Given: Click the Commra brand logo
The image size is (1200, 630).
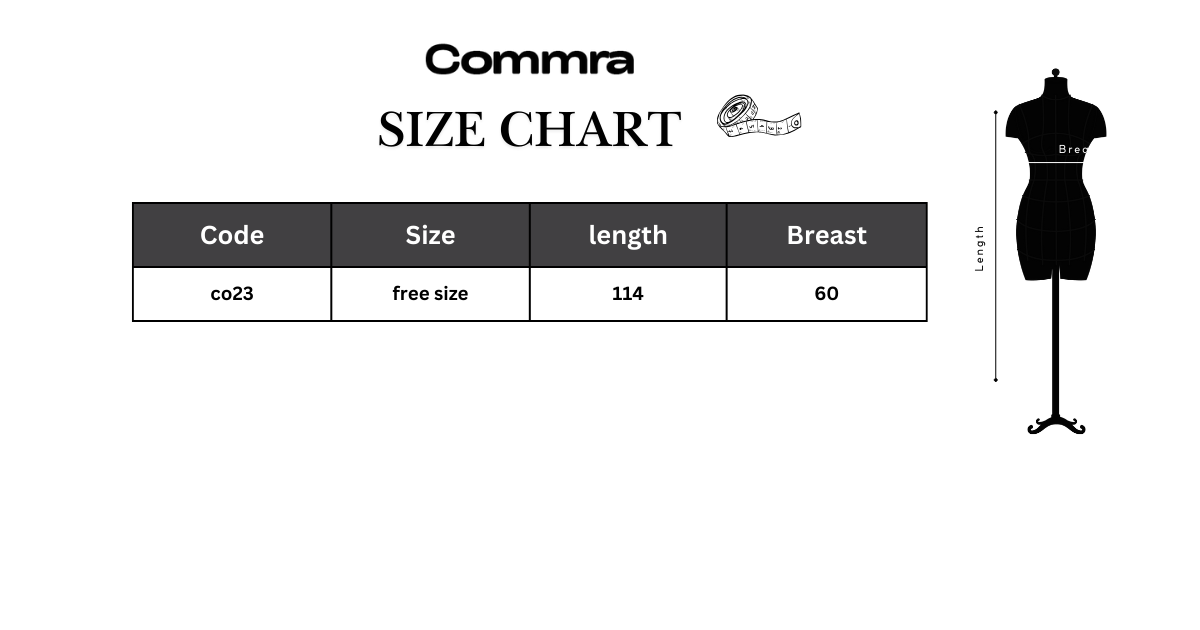Looking at the screenshot, I should point(529,60).
